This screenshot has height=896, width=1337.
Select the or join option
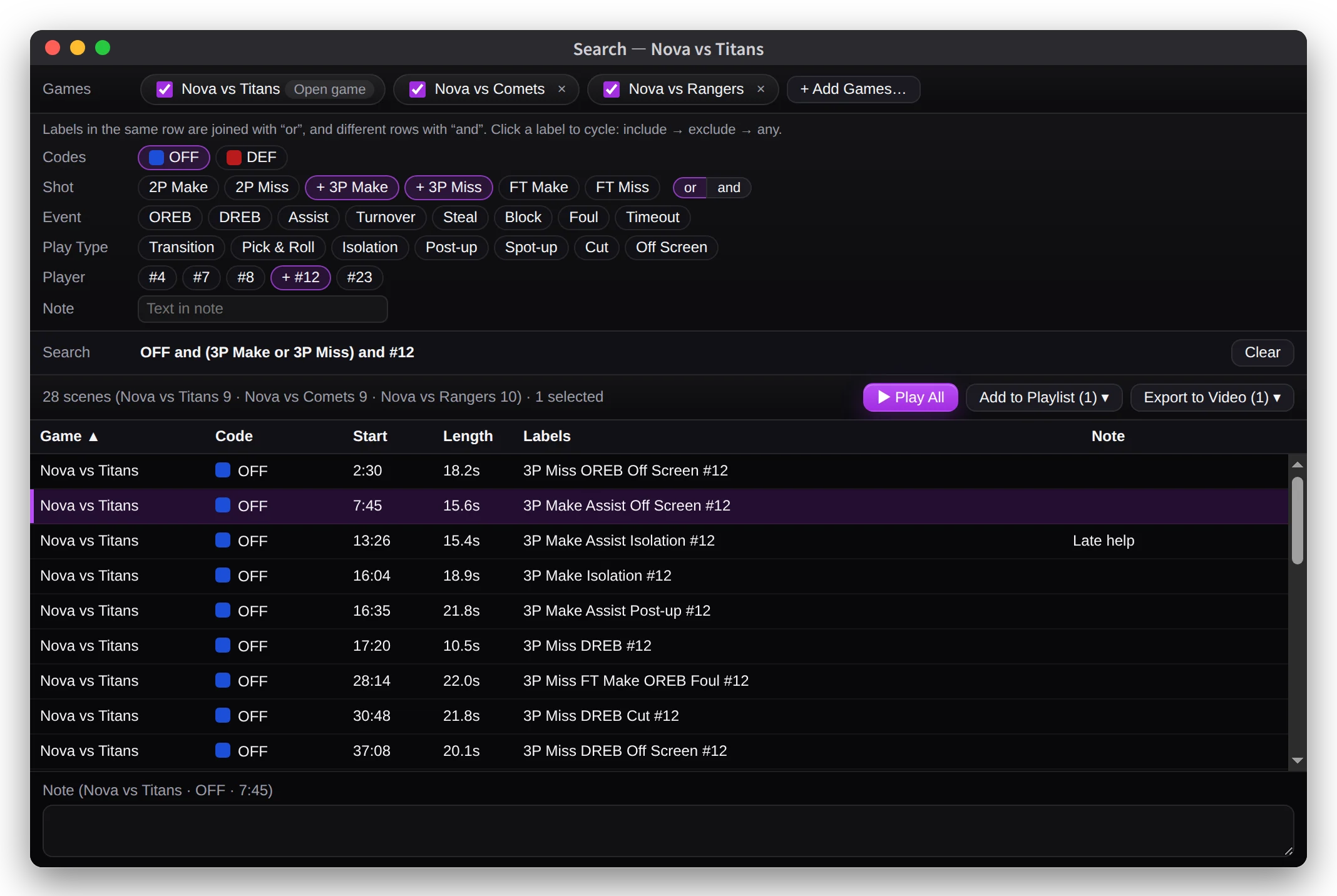point(690,188)
